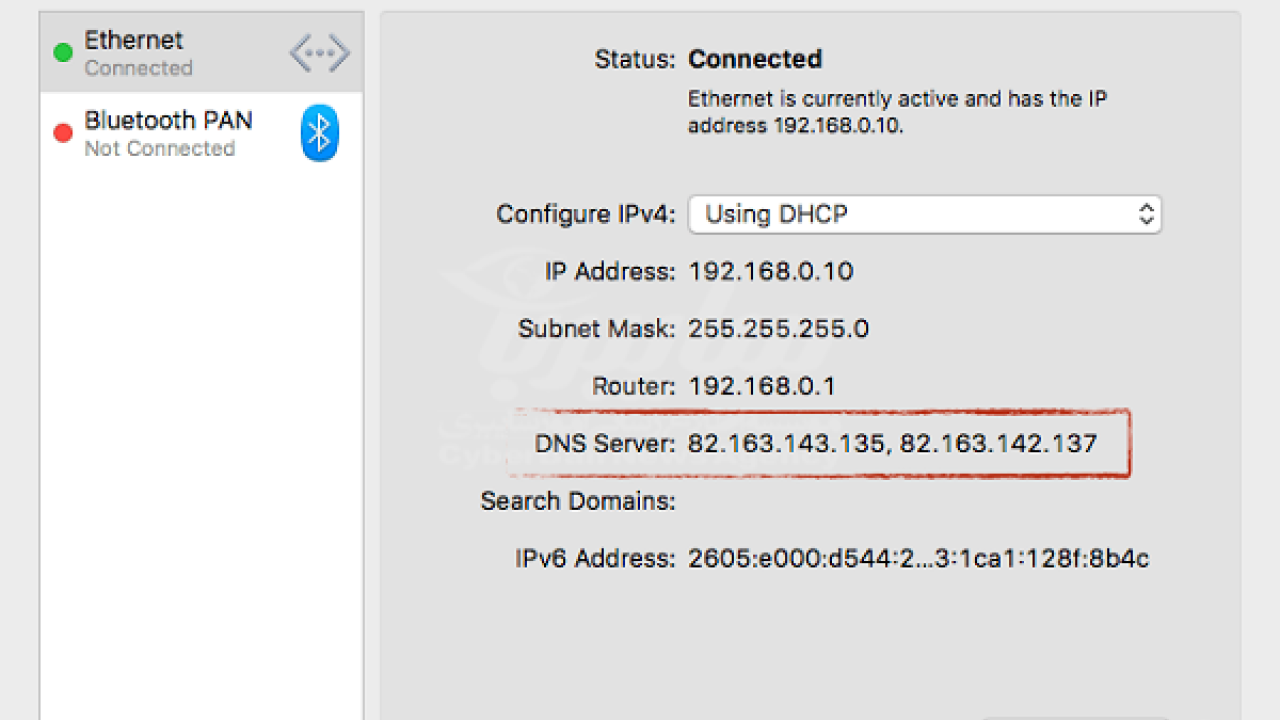Click the IP Address value 192.168.0.10
Screen dimensions: 1280x720
[x=771, y=272]
